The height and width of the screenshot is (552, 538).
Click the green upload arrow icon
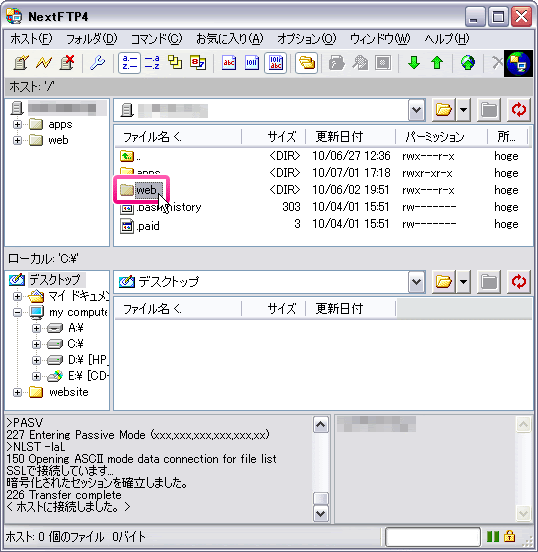click(437, 63)
